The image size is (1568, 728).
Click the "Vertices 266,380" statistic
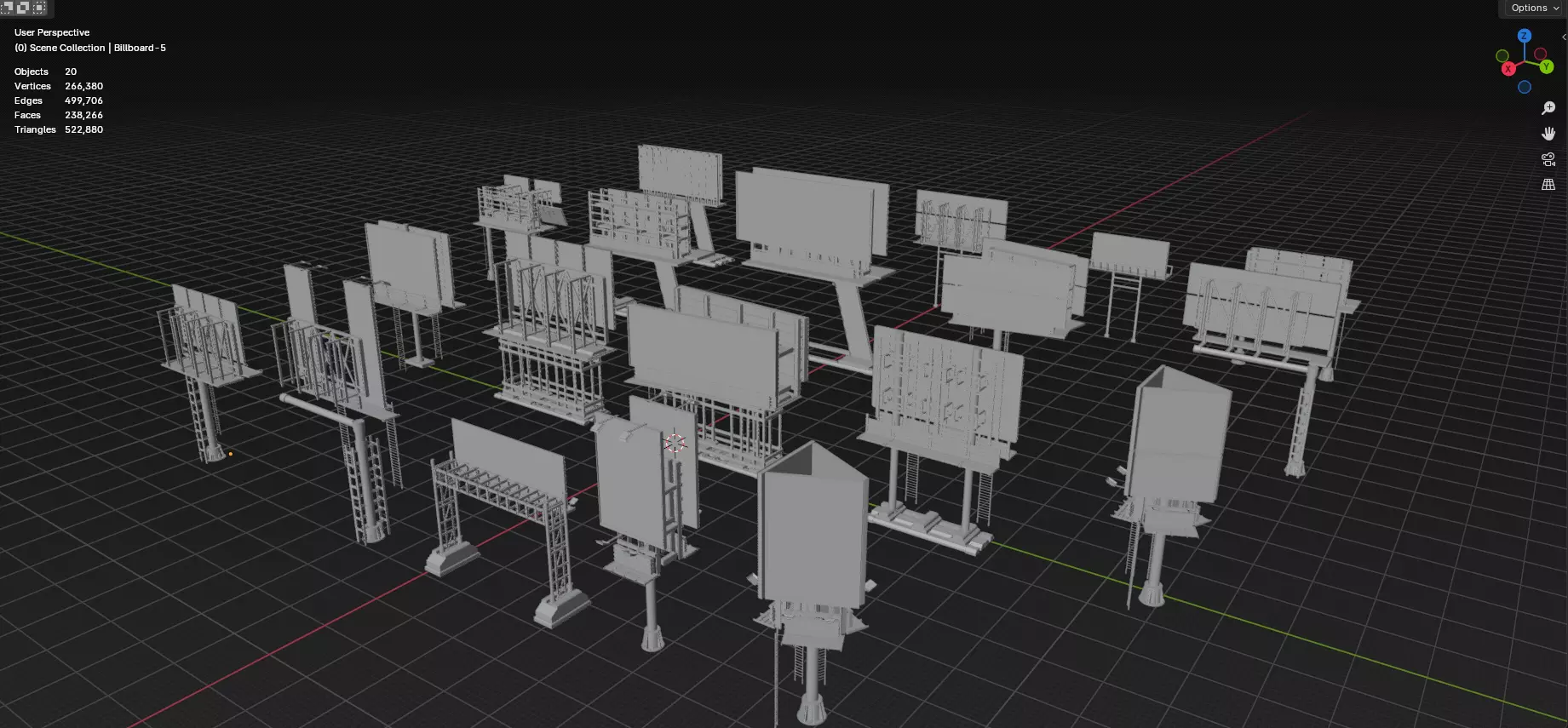(x=59, y=86)
